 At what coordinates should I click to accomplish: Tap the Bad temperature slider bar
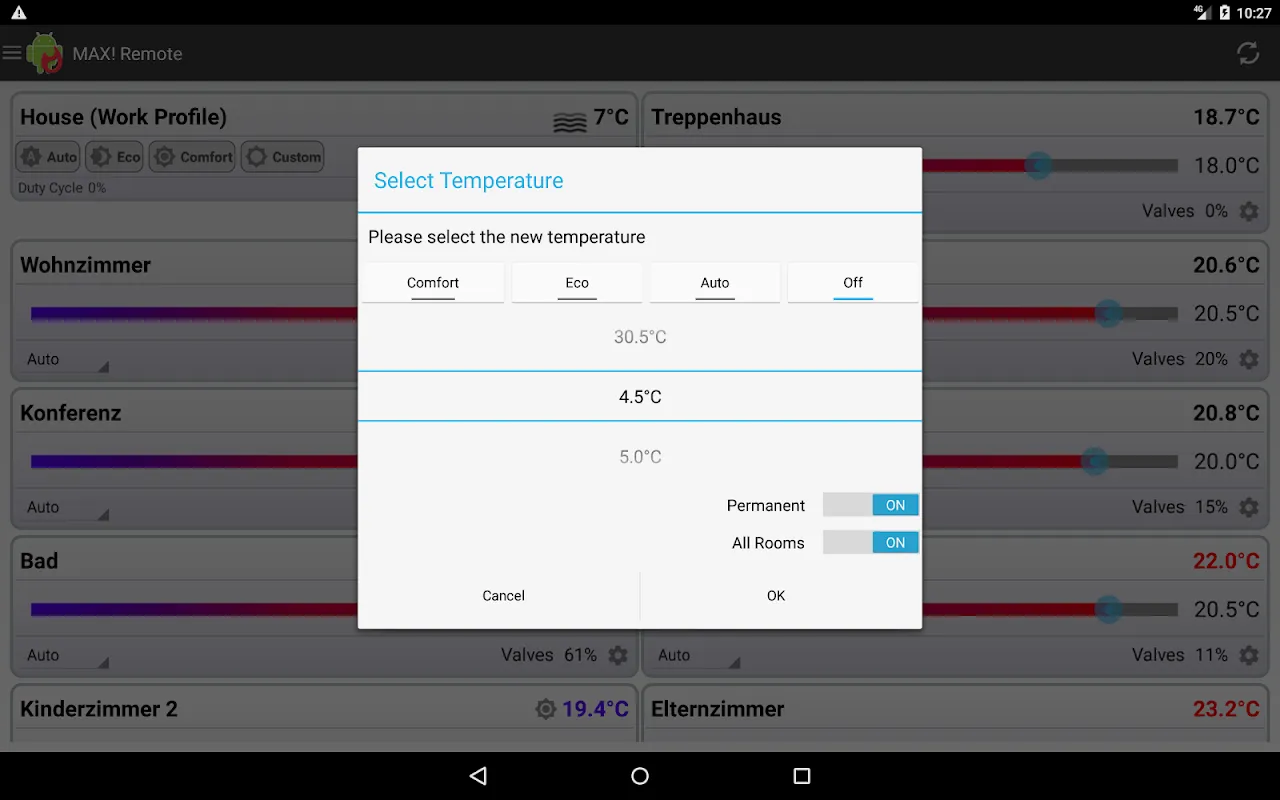click(x=194, y=609)
